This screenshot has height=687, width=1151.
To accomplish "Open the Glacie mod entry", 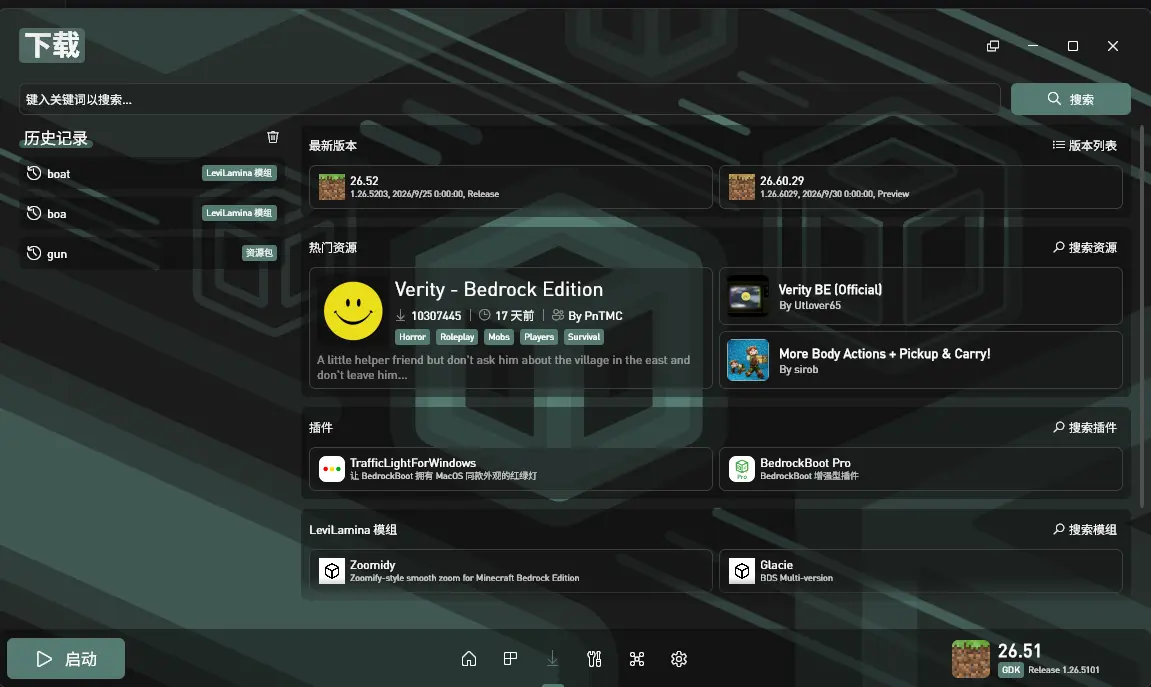I will 921,571.
